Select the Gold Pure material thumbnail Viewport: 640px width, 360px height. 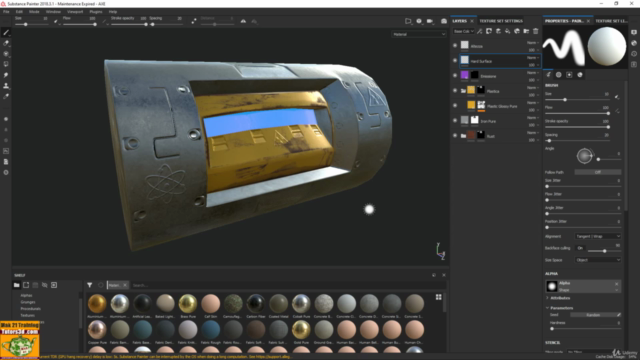coord(301,331)
